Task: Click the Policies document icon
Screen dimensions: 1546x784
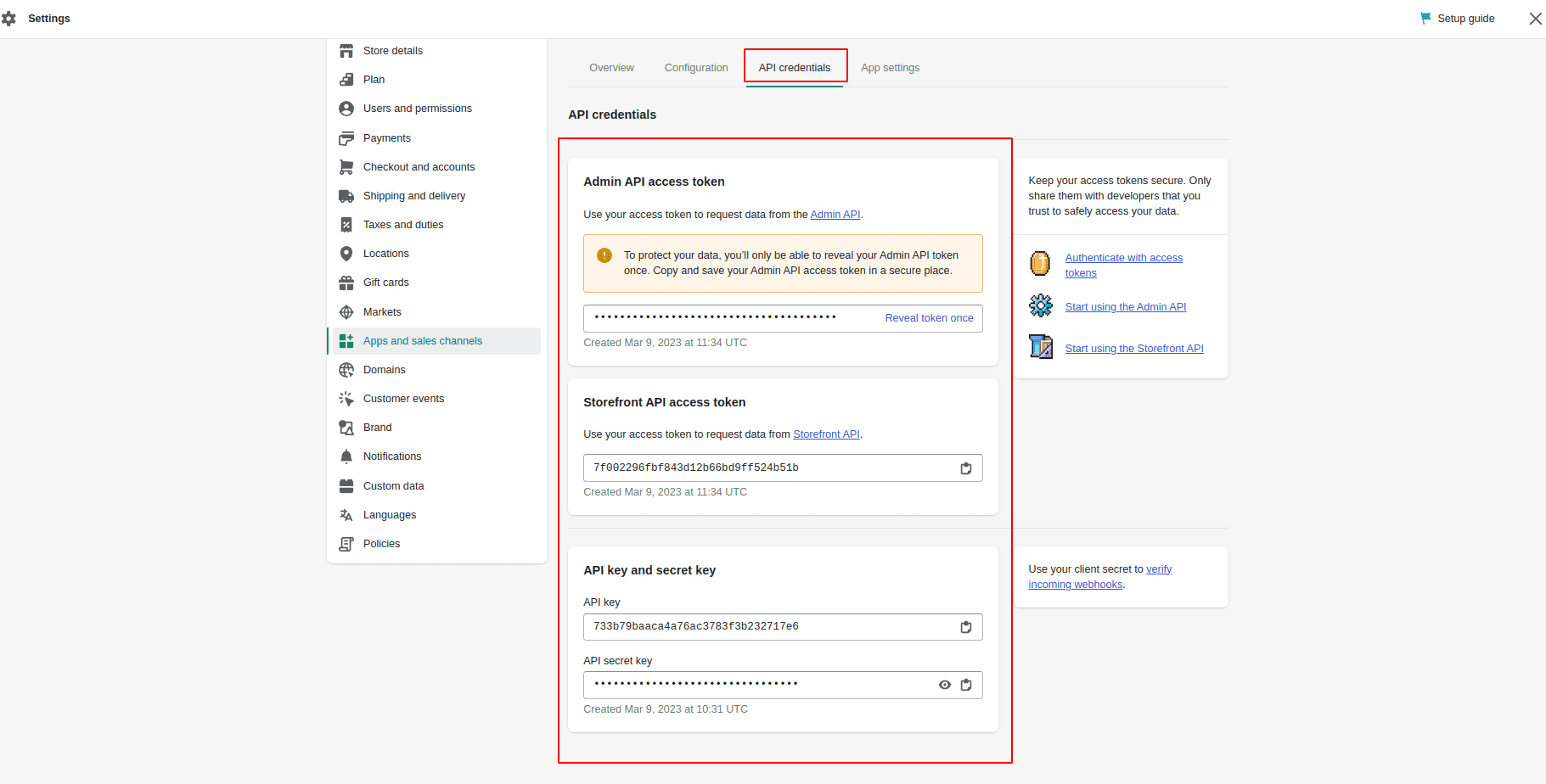Action: click(x=346, y=544)
